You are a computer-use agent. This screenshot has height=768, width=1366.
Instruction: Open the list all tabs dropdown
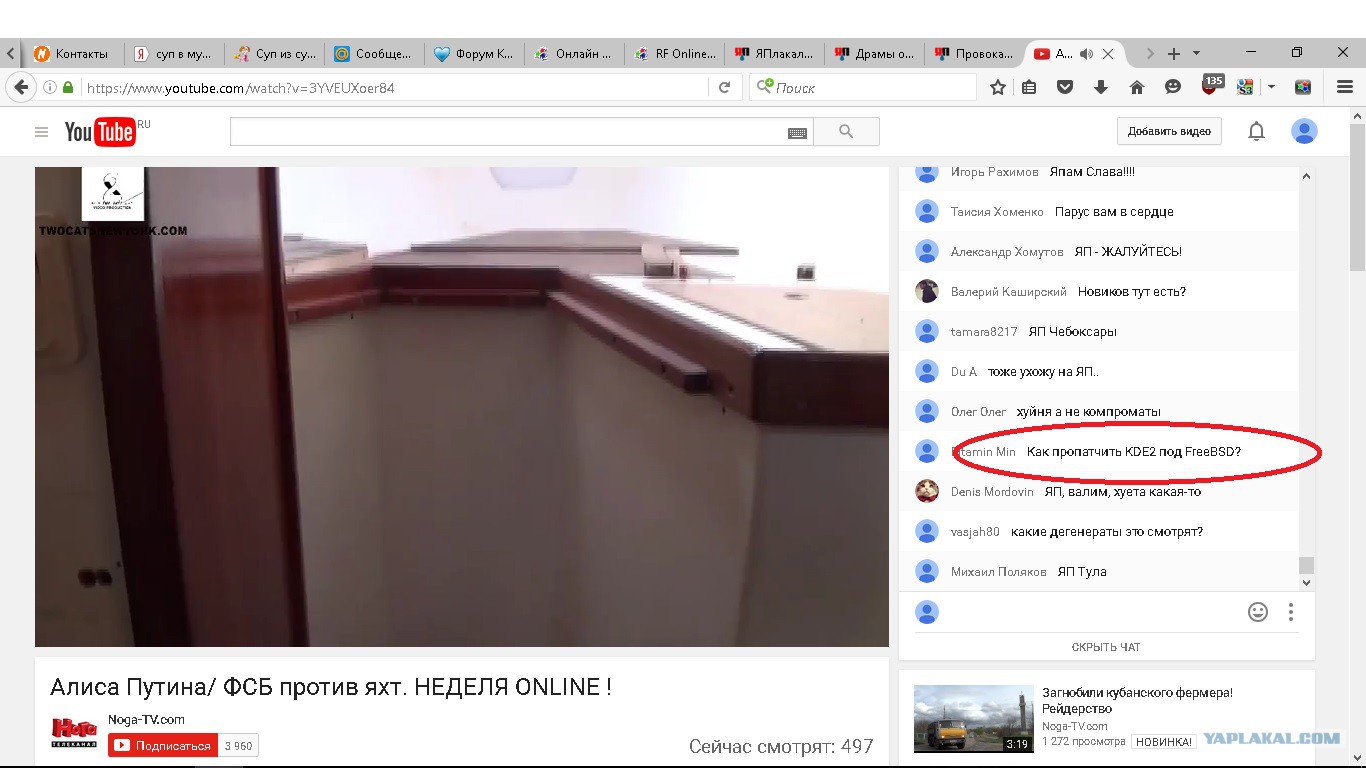coord(1197,54)
